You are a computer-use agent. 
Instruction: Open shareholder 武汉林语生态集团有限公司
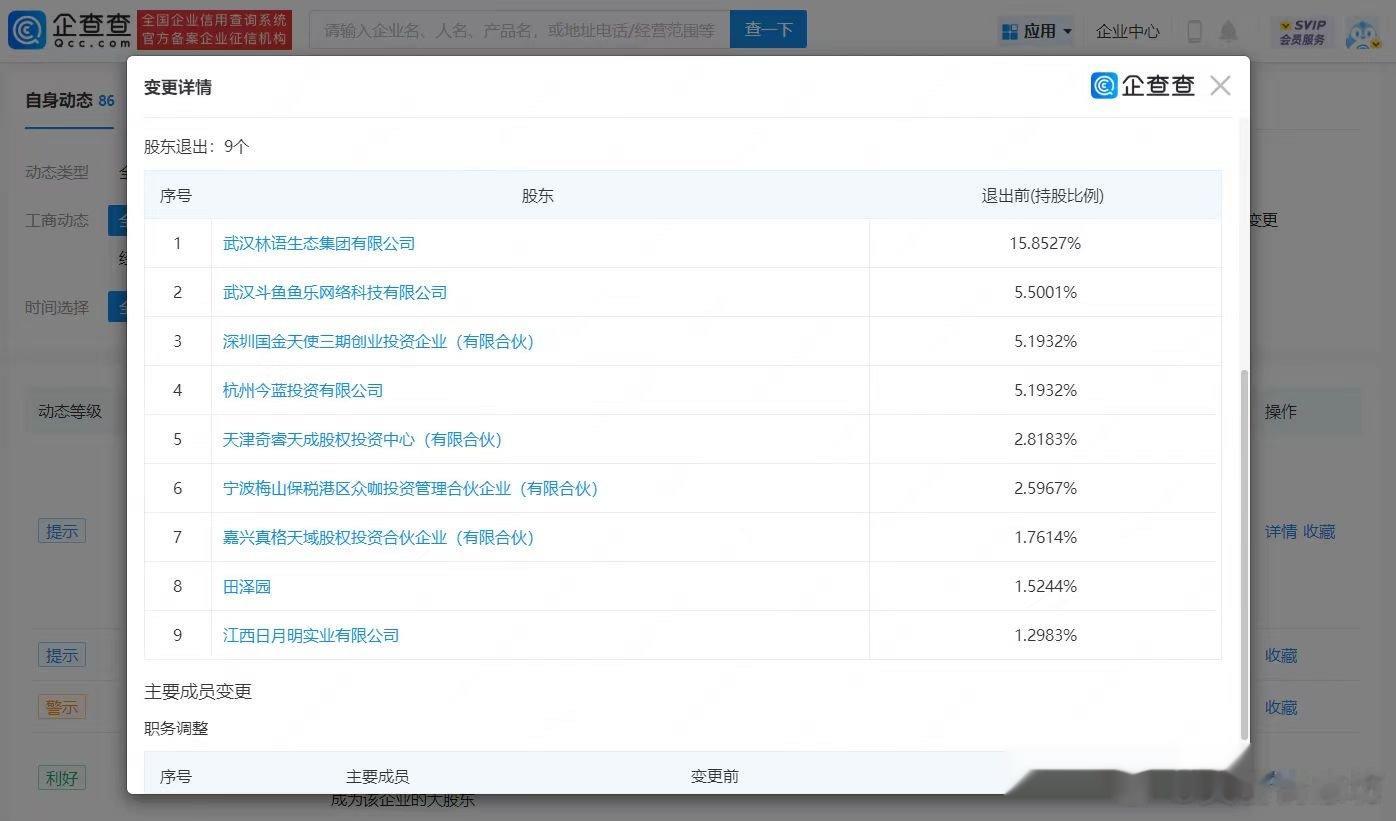click(319, 243)
